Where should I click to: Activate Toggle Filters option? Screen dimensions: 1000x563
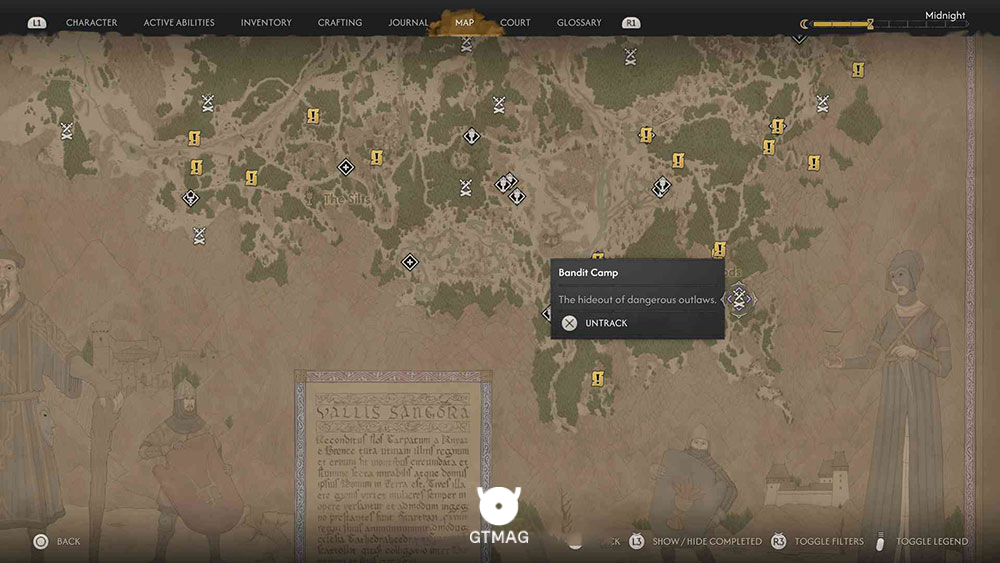point(818,541)
